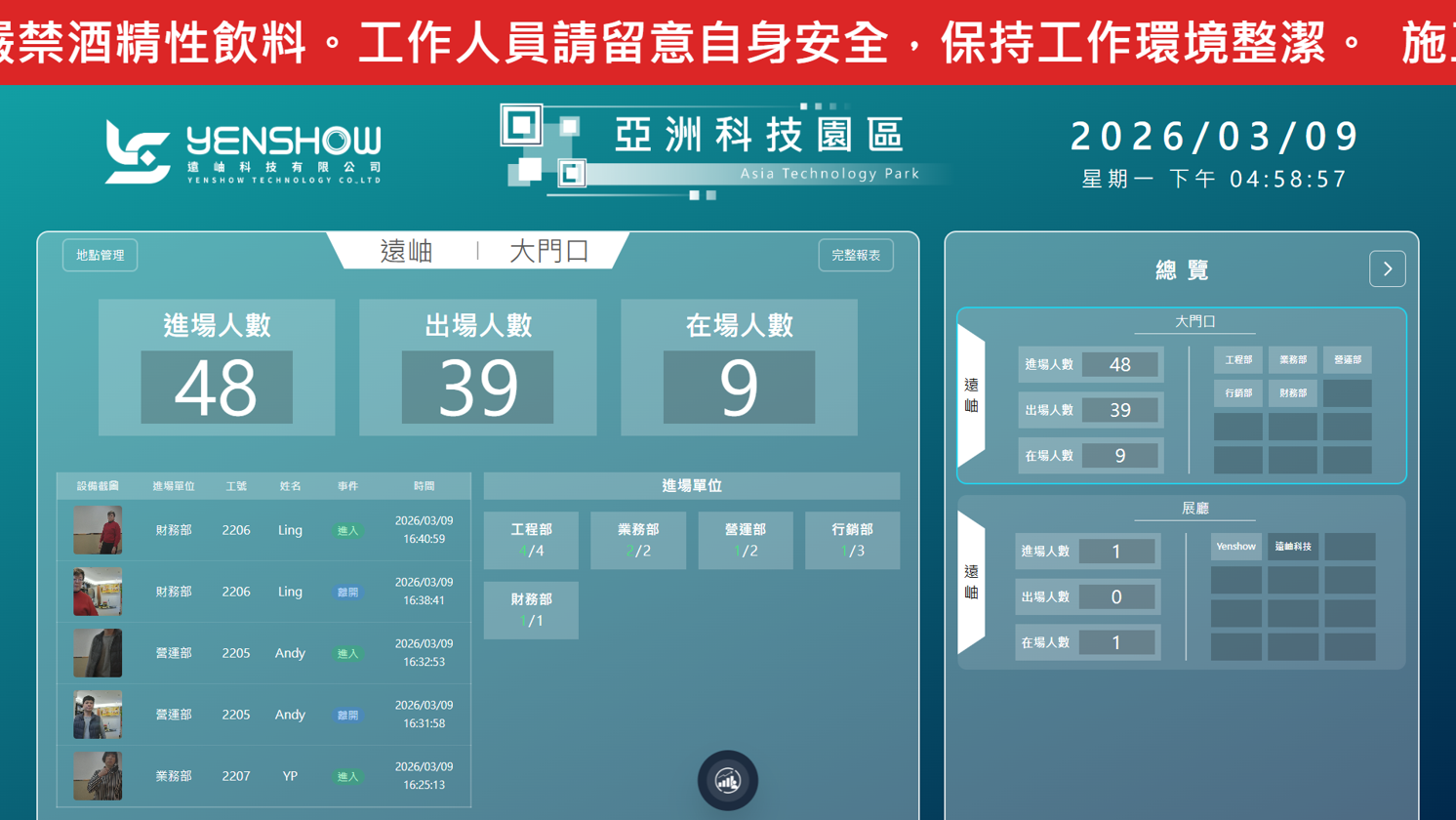The image size is (1456, 820).
Task: Click the 總覽 panel title
Action: click(1183, 270)
